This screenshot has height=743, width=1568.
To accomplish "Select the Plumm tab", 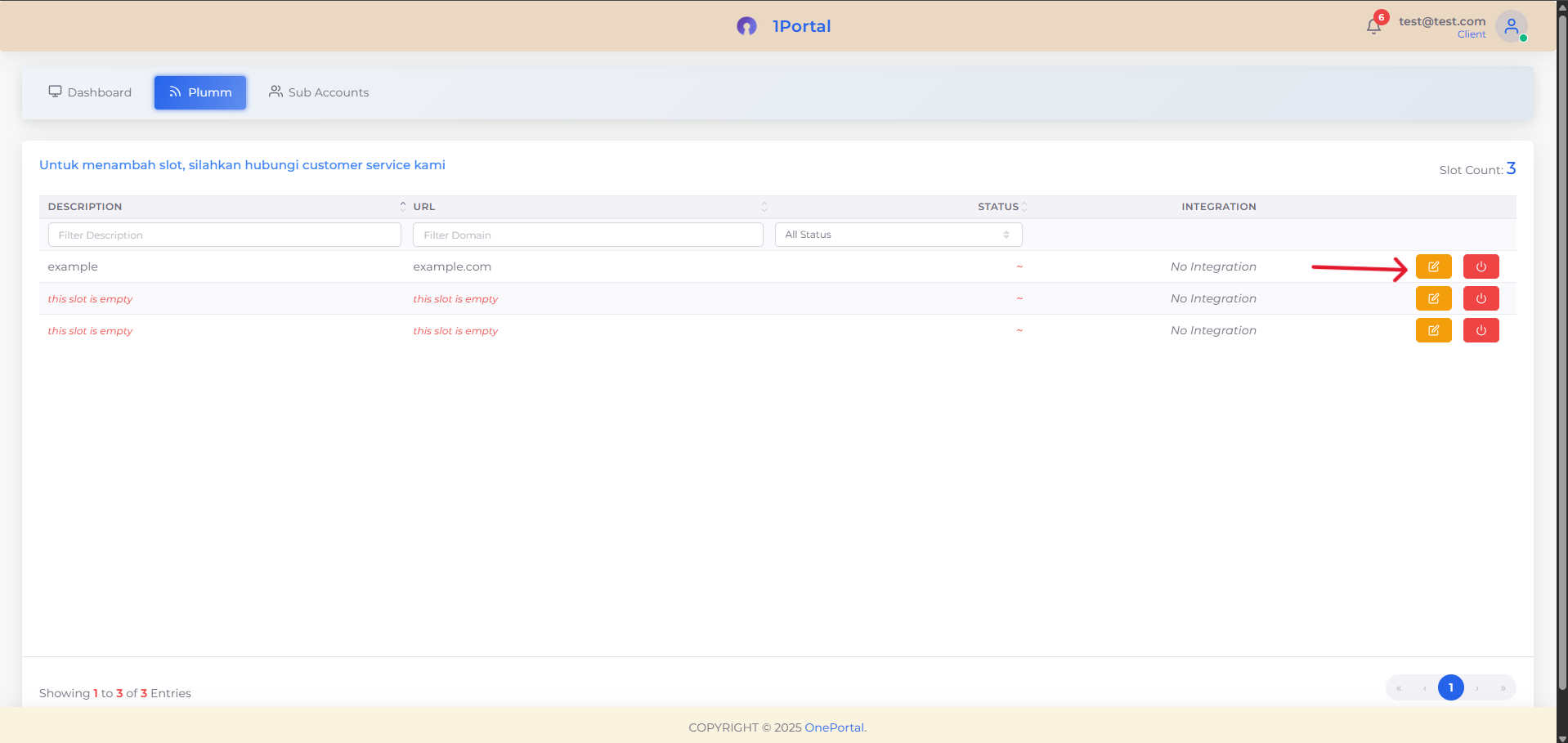I will [x=200, y=92].
